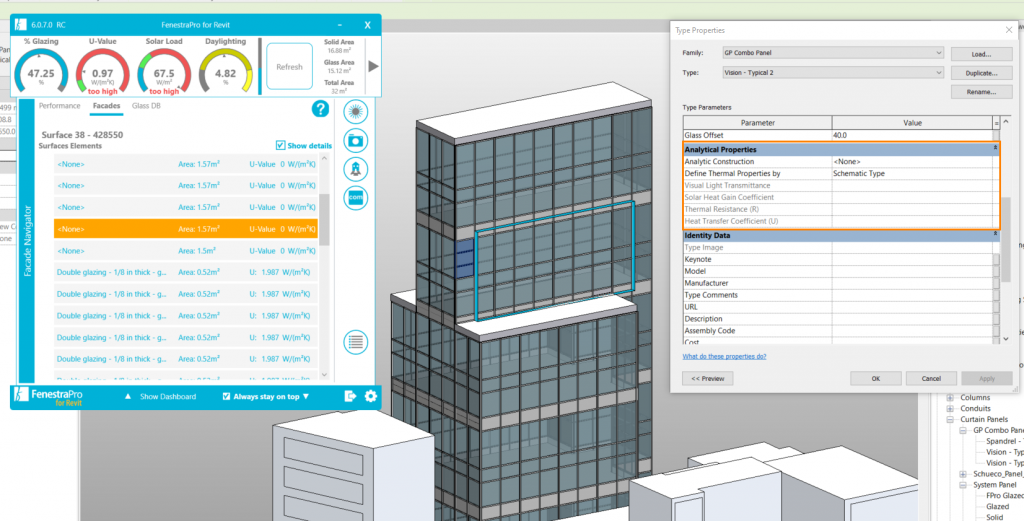Click the lighthouse rocket icon in FenestraPro sidebar
Viewport: 1024px width, 521px height.
point(355,169)
